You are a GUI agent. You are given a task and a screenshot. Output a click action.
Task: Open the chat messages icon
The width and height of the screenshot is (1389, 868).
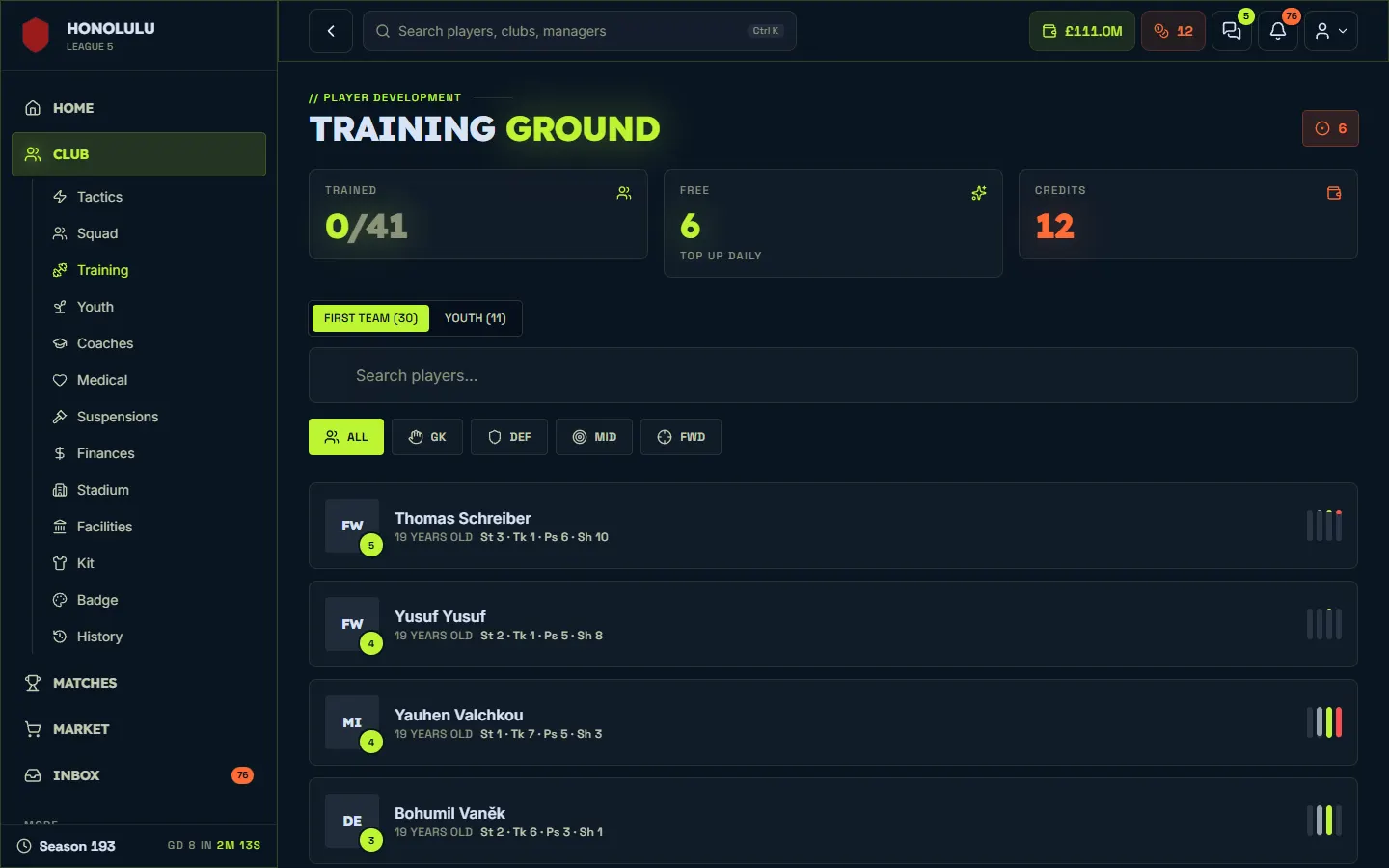[1232, 31]
